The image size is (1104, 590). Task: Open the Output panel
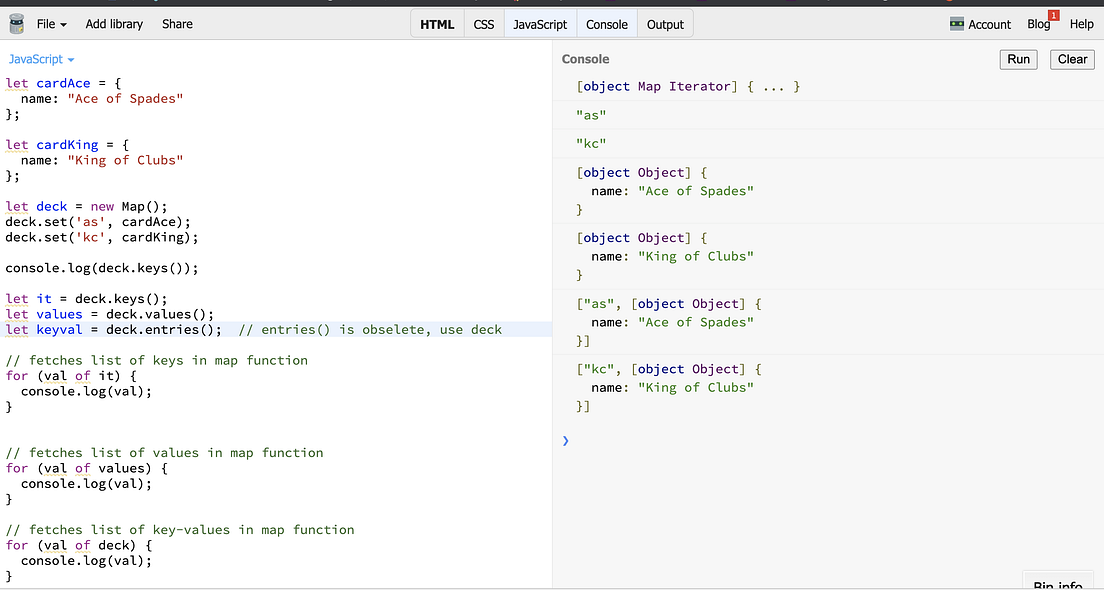click(665, 23)
